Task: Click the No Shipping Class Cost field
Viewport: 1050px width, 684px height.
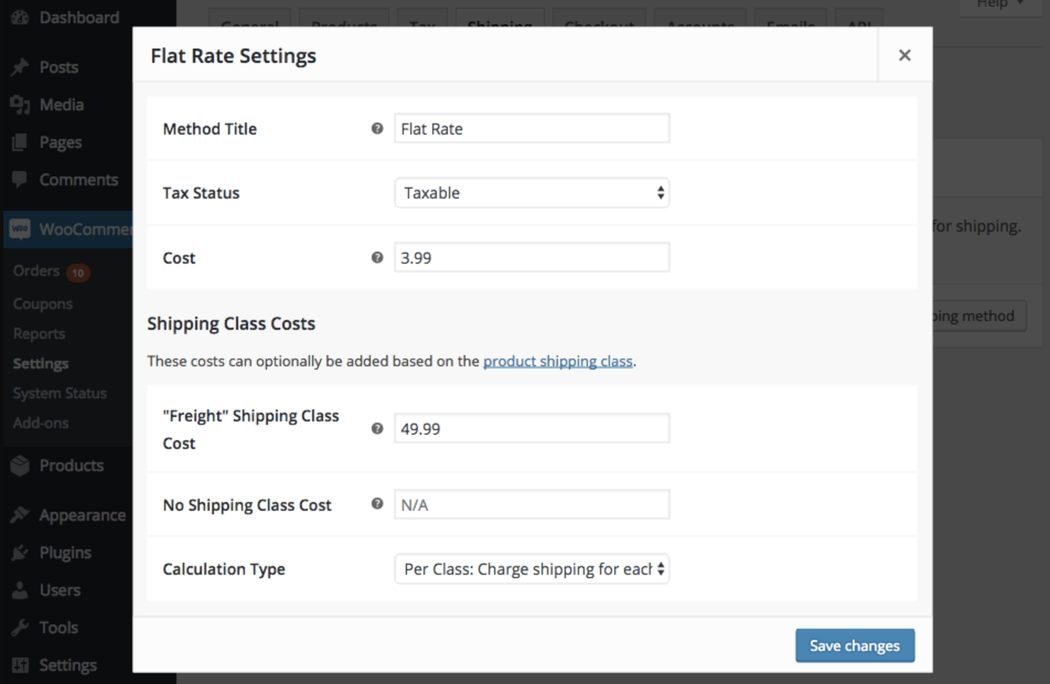Action: [531, 505]
